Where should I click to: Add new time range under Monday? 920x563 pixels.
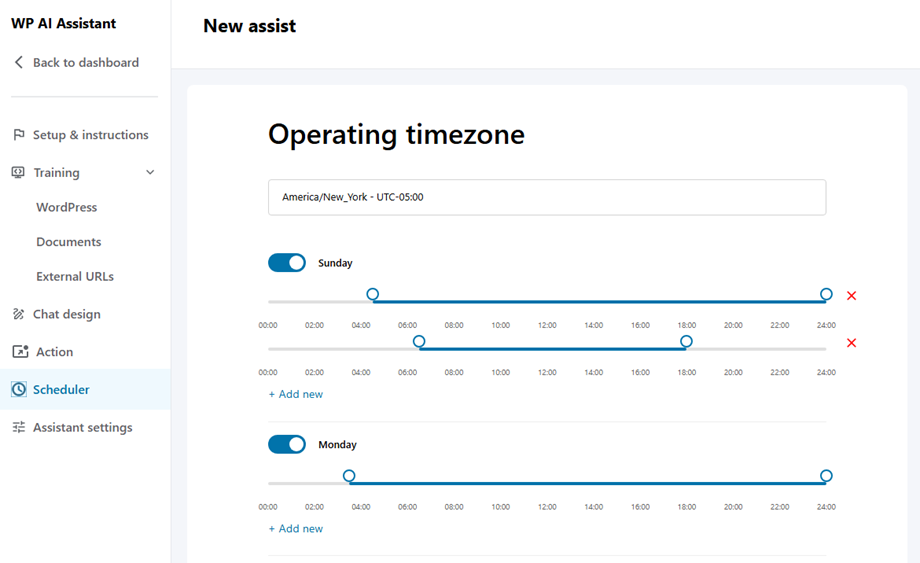(x=296, y=529)
